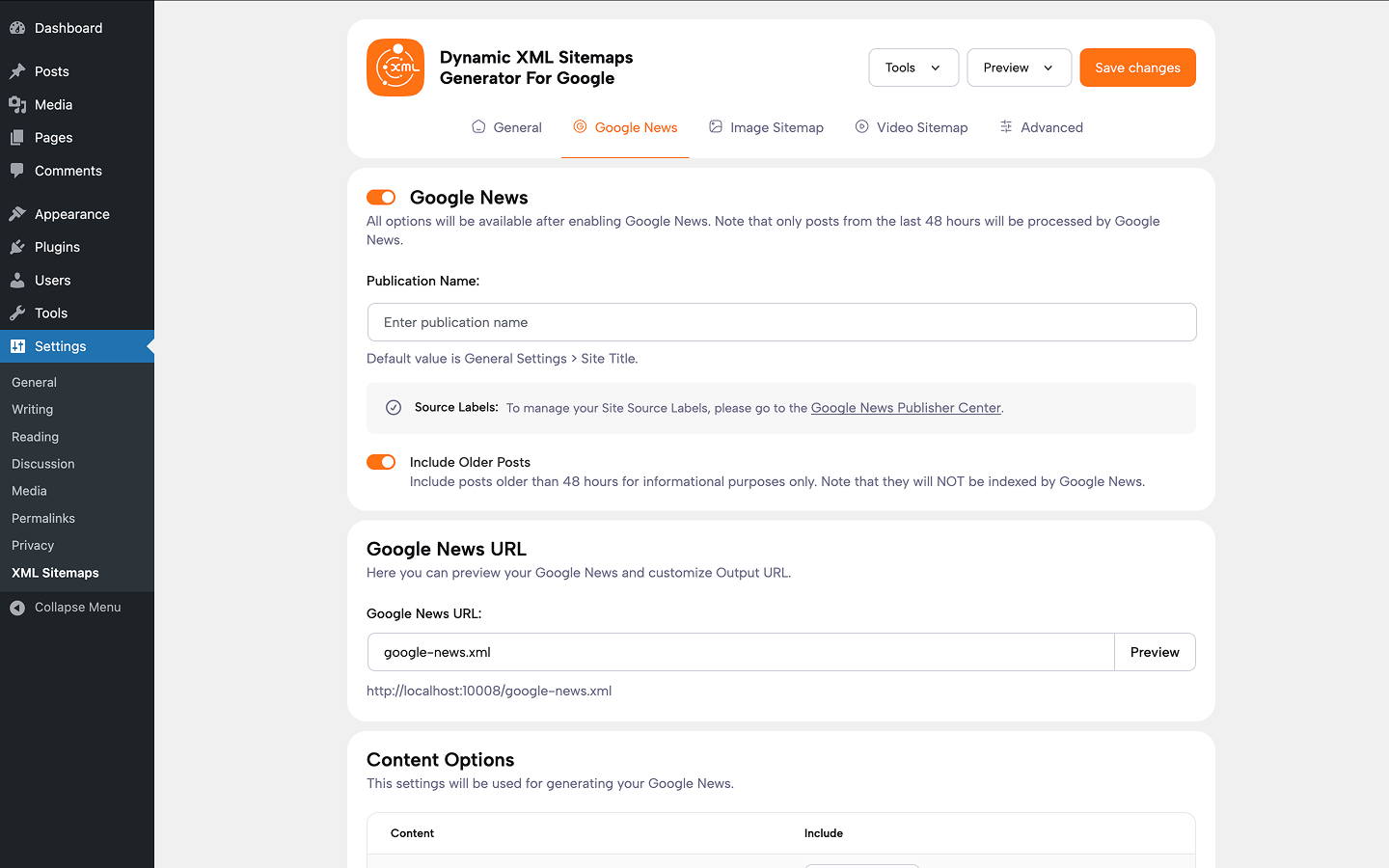Disable the Google News toggle

pyautogui.click(x=380, y=197)
